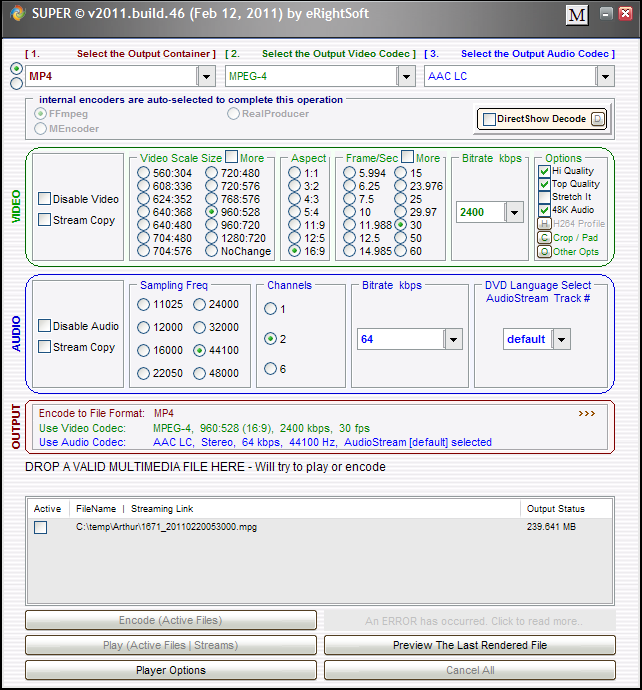Check the Disable Video box
Viewport: 642px width, 690px height.
click(x=45, y=199)
